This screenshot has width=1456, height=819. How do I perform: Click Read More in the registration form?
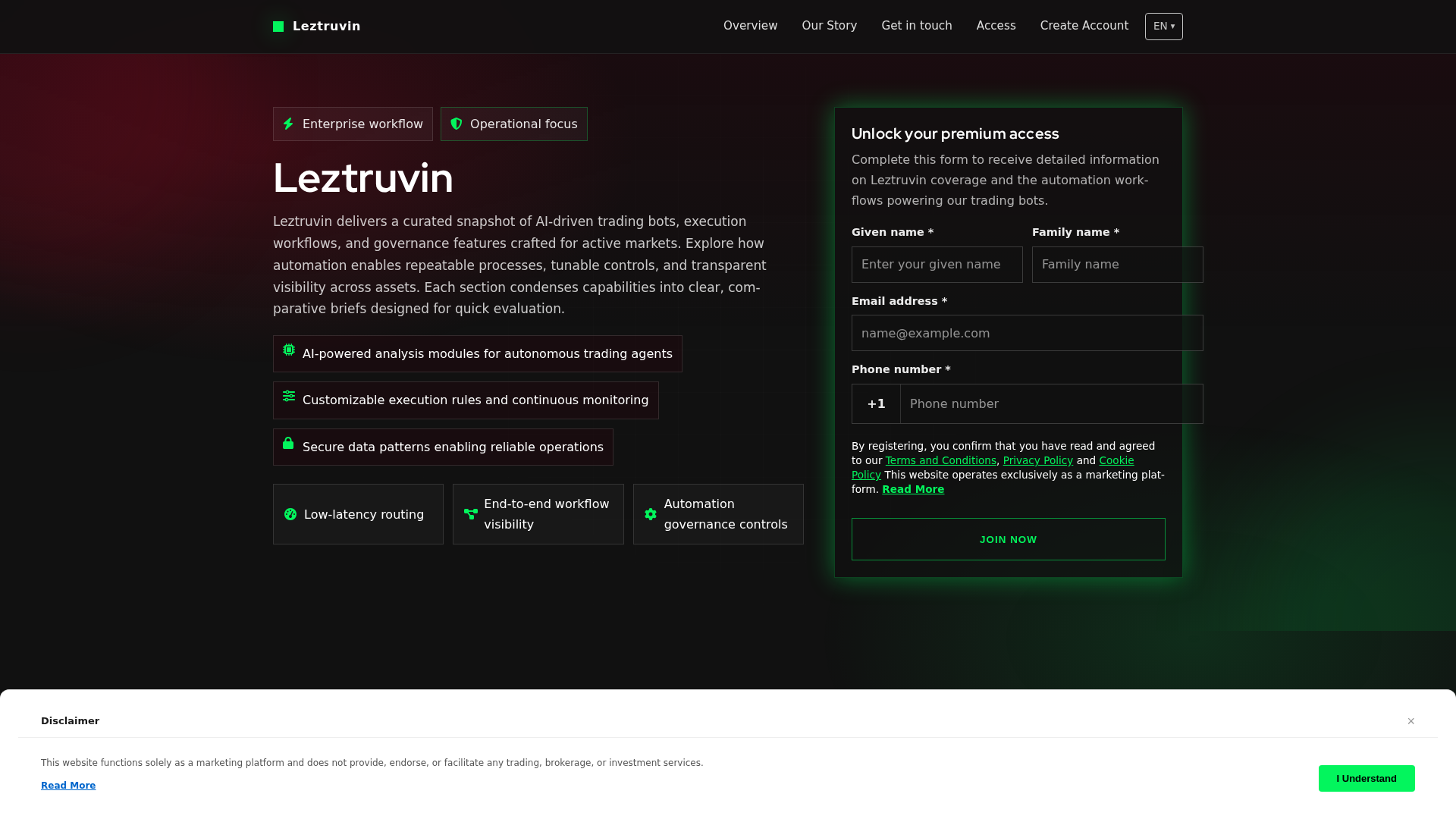tap(913, 489)
